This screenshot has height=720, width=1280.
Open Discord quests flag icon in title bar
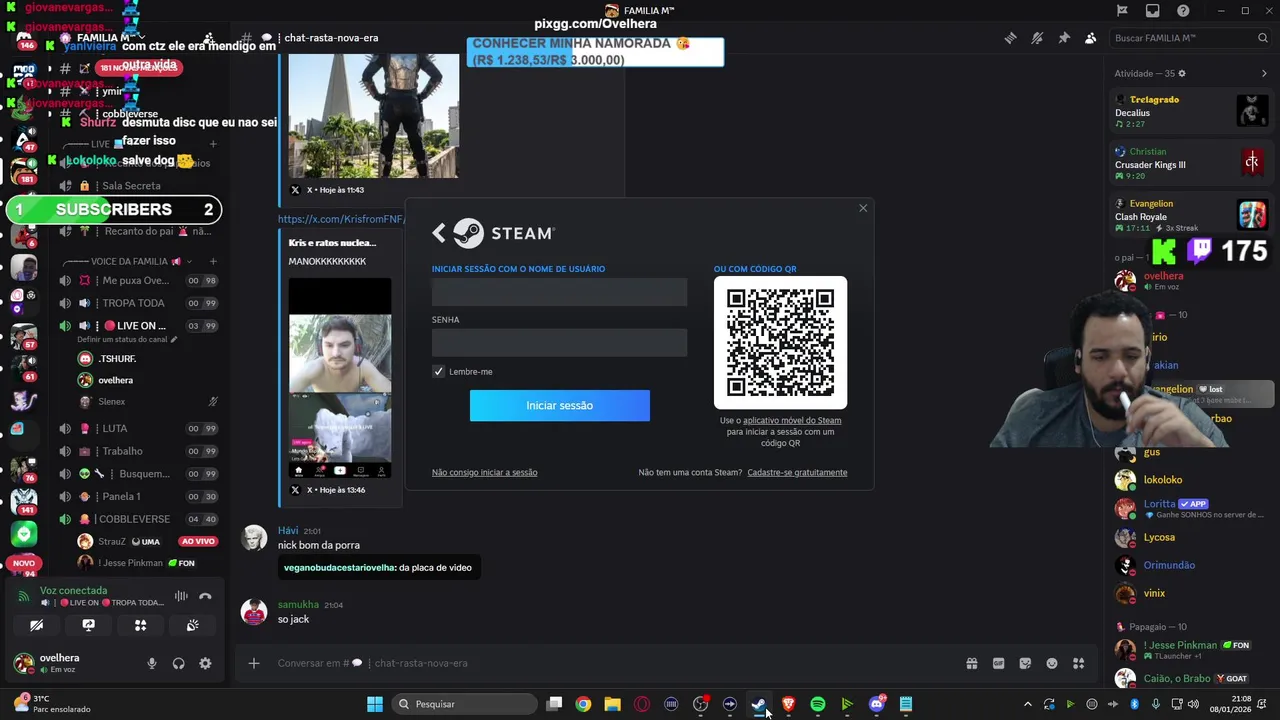pos(1122,11)
